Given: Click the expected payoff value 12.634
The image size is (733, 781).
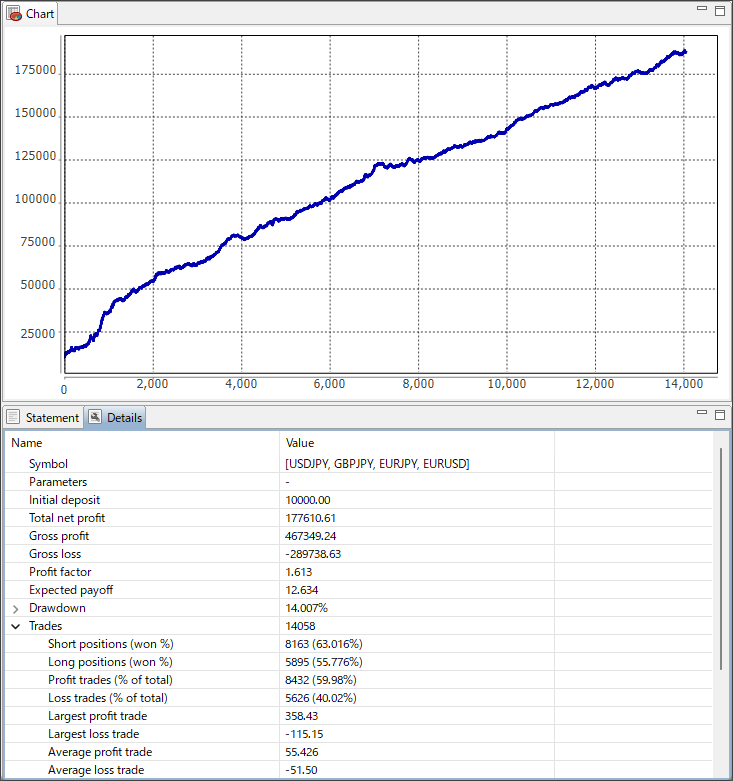Looking at the screenshot, I should coord(301,590).
